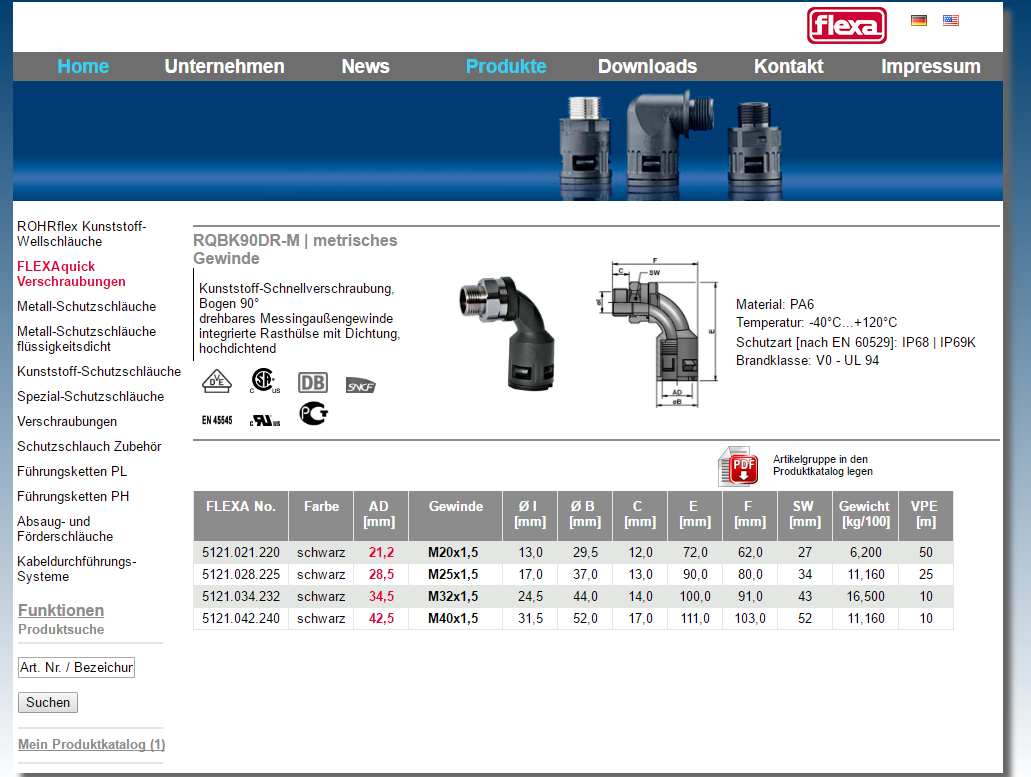
Task: Click the Produktsuche label
Action: pyautogui.click(x=61, y=629)
